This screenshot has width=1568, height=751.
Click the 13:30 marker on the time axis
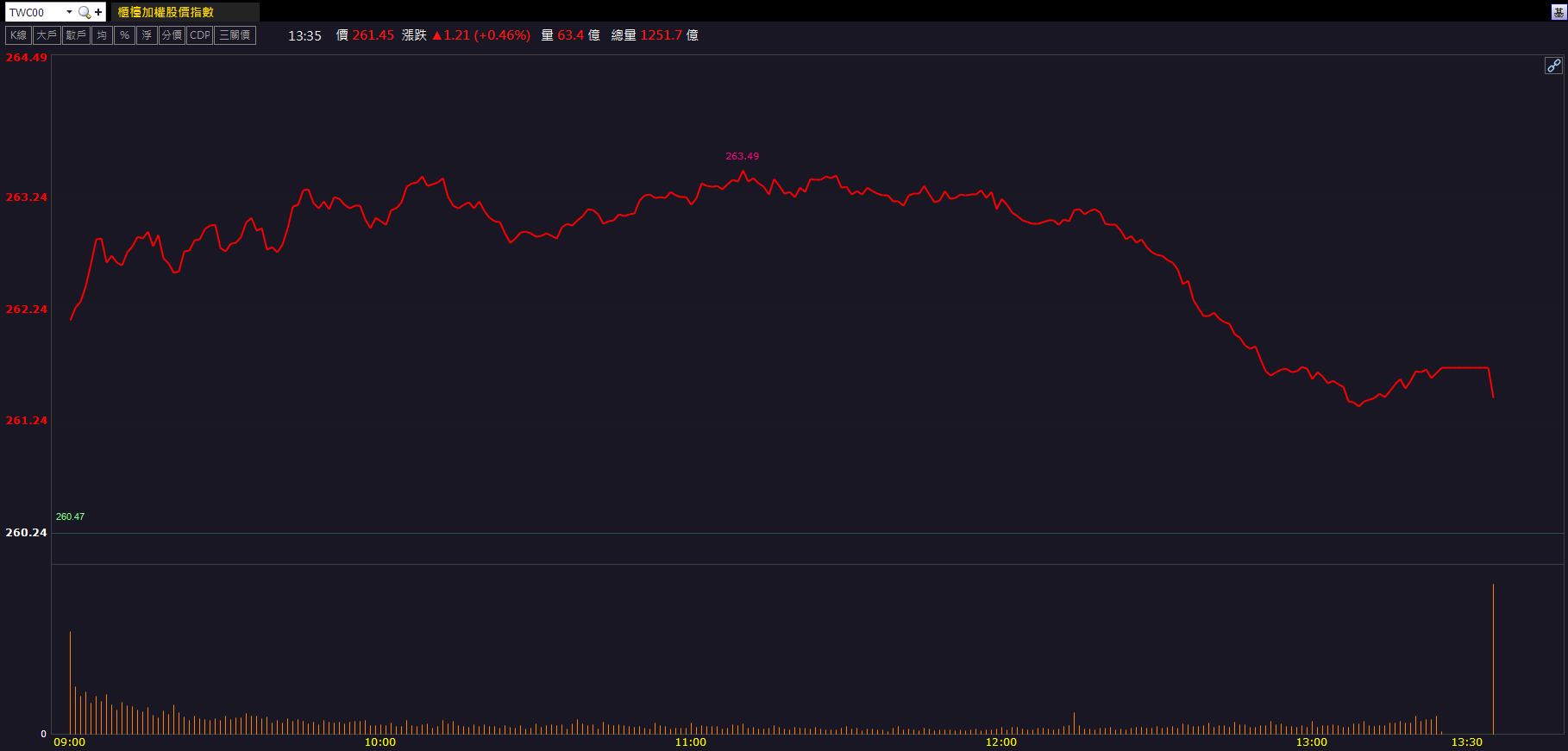(x=1466, y=742)
